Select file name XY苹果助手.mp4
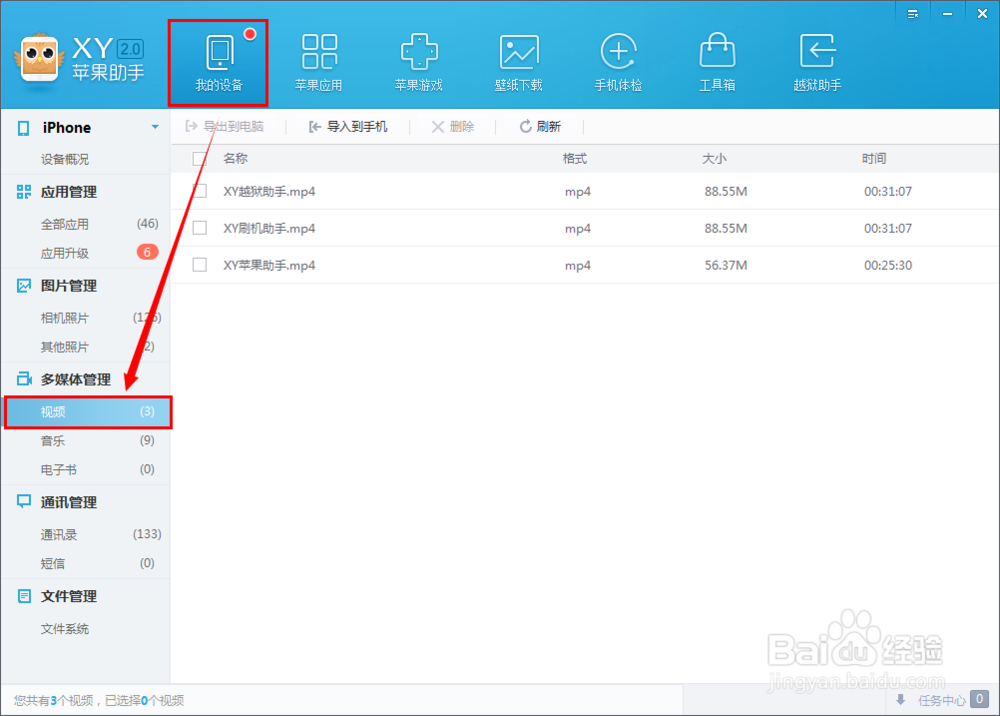The width and height of the screenshot is (1000, 716). (x=269, y=265)
